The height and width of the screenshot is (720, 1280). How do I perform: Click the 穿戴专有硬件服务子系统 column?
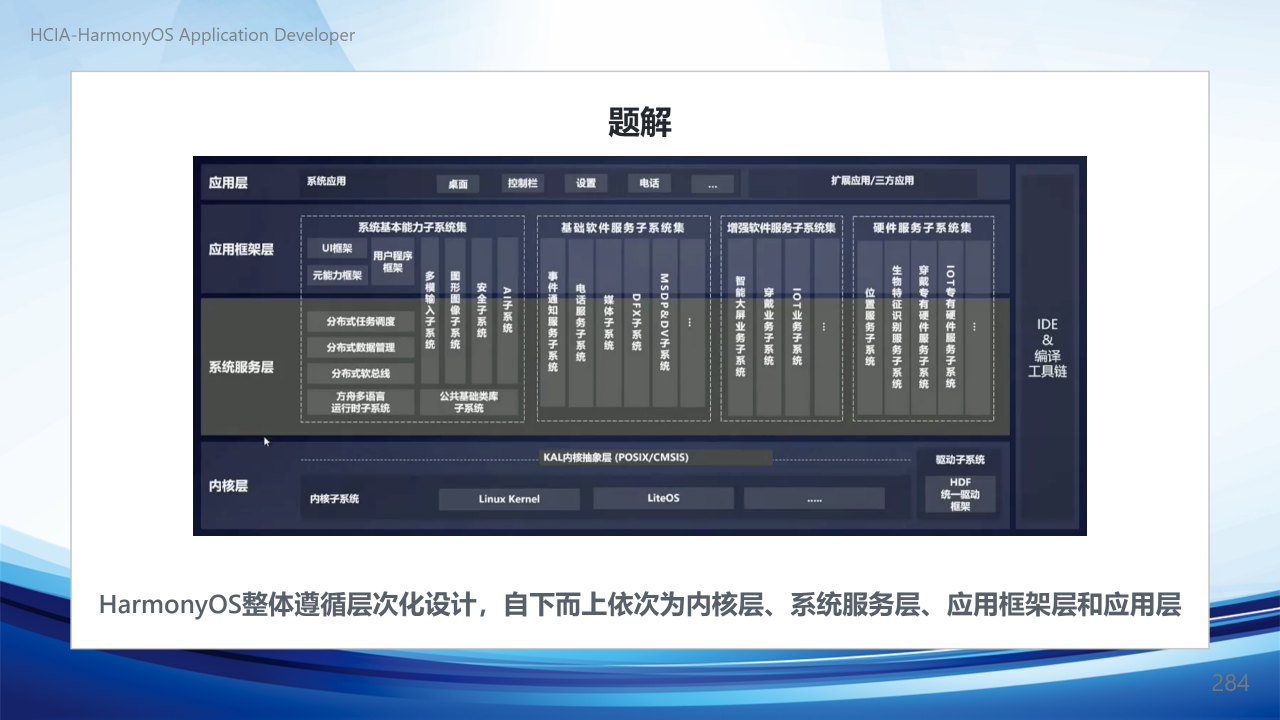[924, 327]
